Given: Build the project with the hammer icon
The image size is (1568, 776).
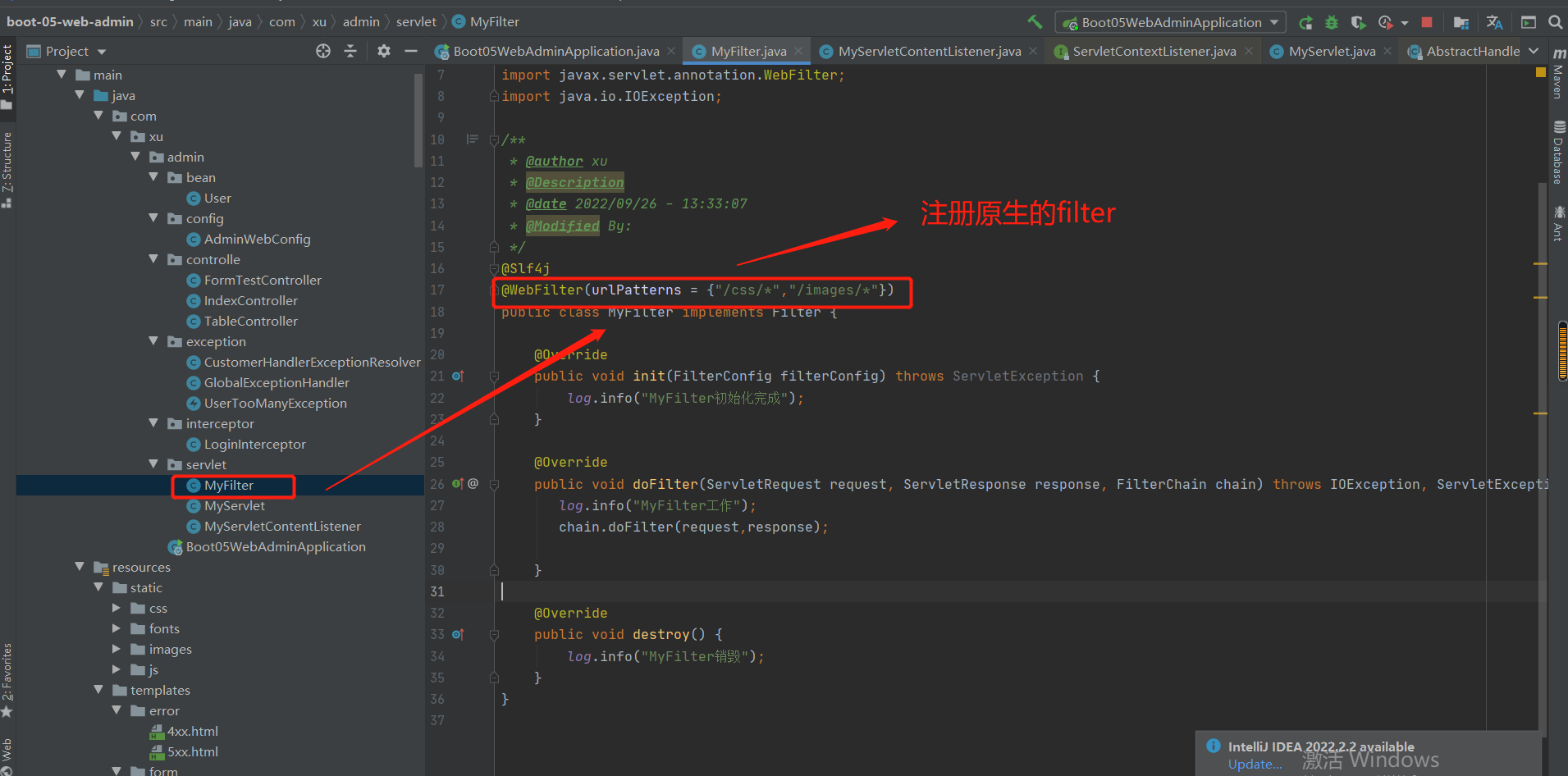Looking at the screenshot, I should click(x=1035, y=22).
